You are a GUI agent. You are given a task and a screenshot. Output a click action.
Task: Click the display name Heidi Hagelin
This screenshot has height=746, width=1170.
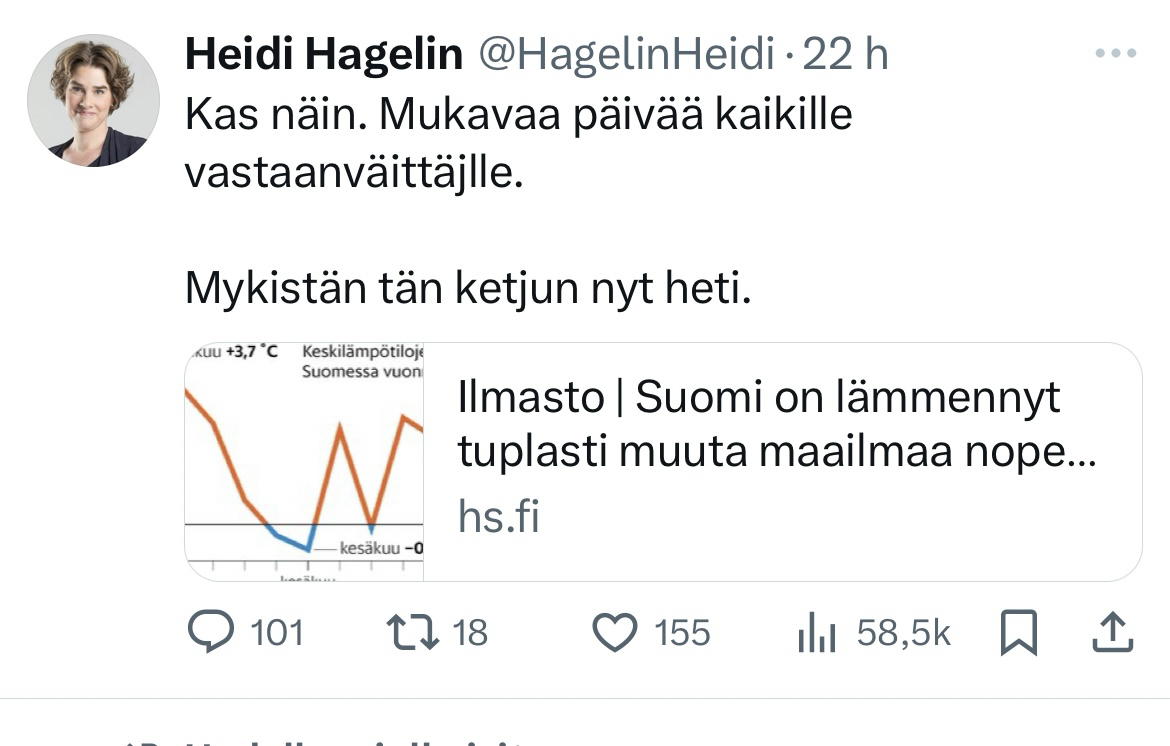pos(324,55)
